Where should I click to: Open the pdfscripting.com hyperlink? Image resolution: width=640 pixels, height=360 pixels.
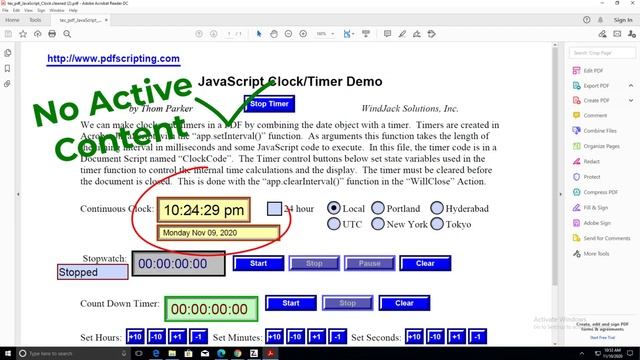pyautogui.click(x=113, y=59)
